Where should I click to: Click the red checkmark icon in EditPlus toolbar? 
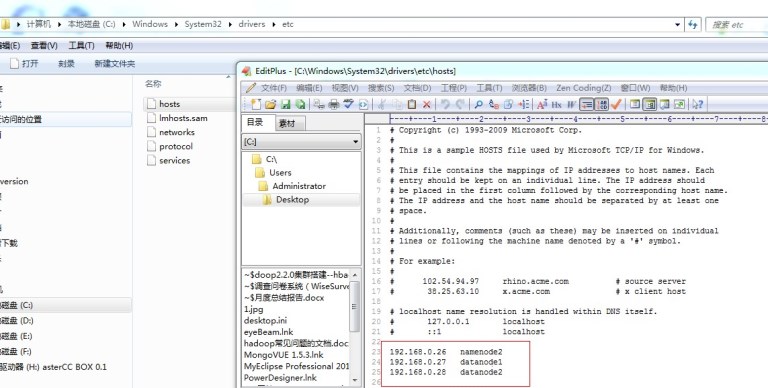coord(617,104)
